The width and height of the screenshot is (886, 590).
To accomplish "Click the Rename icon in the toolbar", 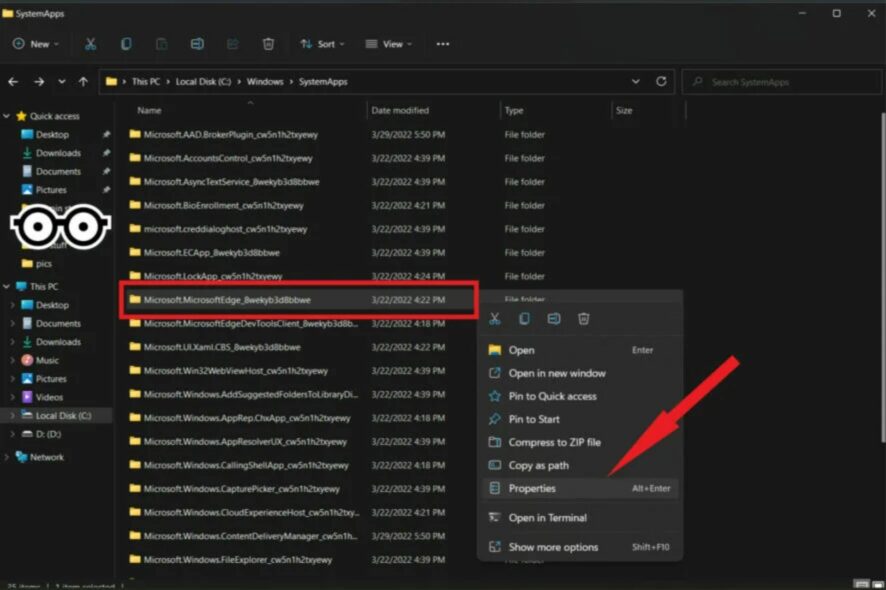I will (x=197, y=44).
